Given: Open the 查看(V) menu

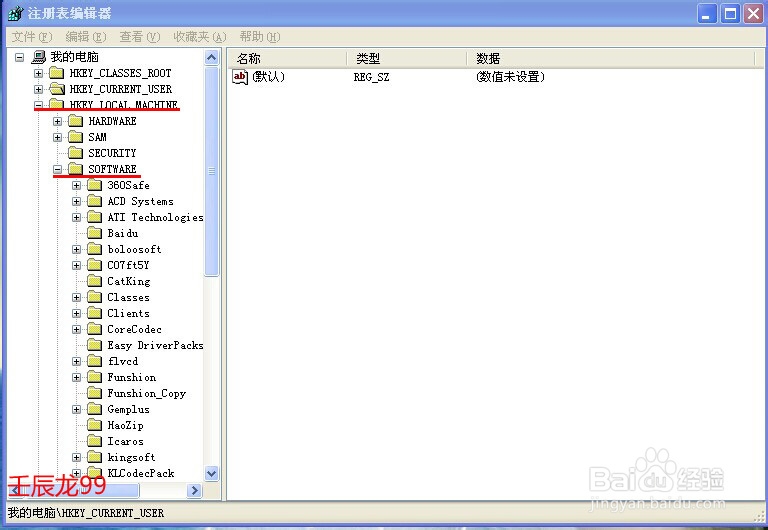Looking at the screenshot, I should click(140, 37).
